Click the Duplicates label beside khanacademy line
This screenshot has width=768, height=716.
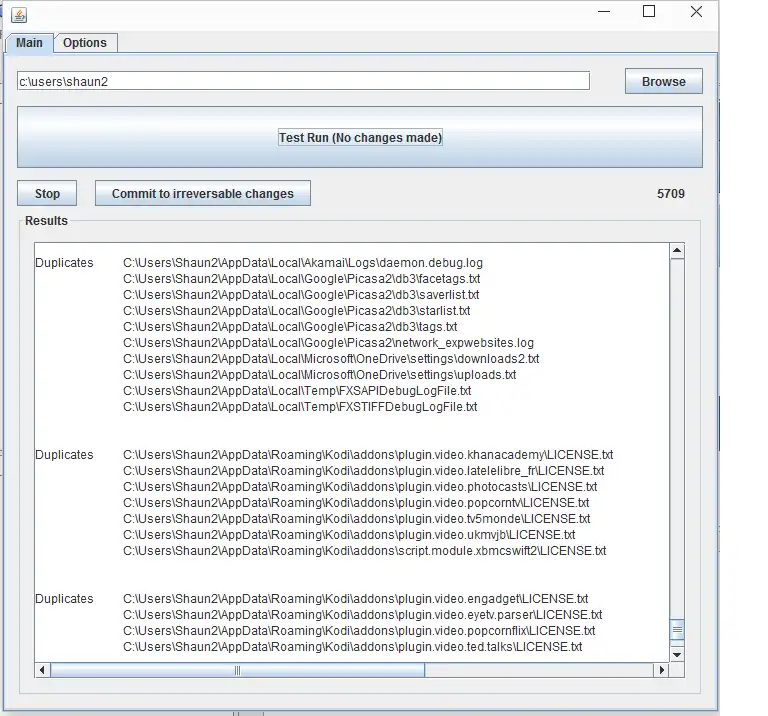click(64, 455)
